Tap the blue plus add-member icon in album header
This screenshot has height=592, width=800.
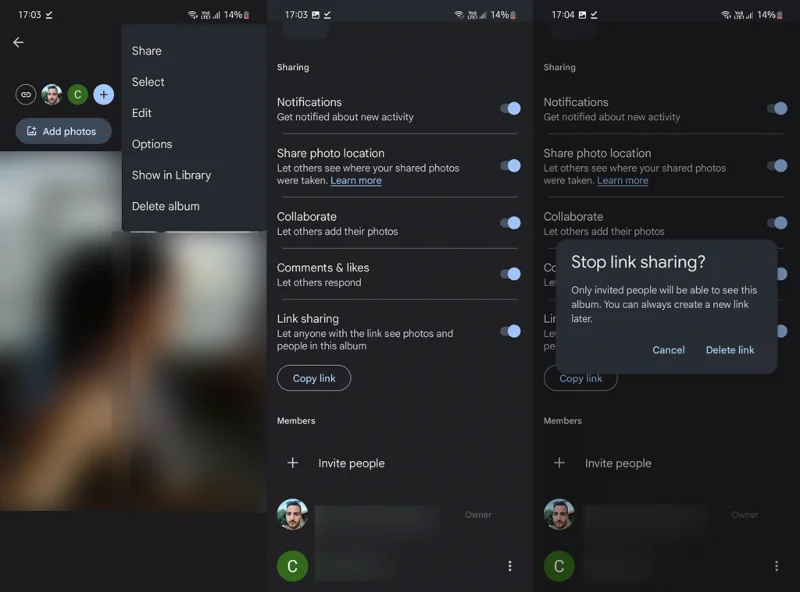[104, 94]
